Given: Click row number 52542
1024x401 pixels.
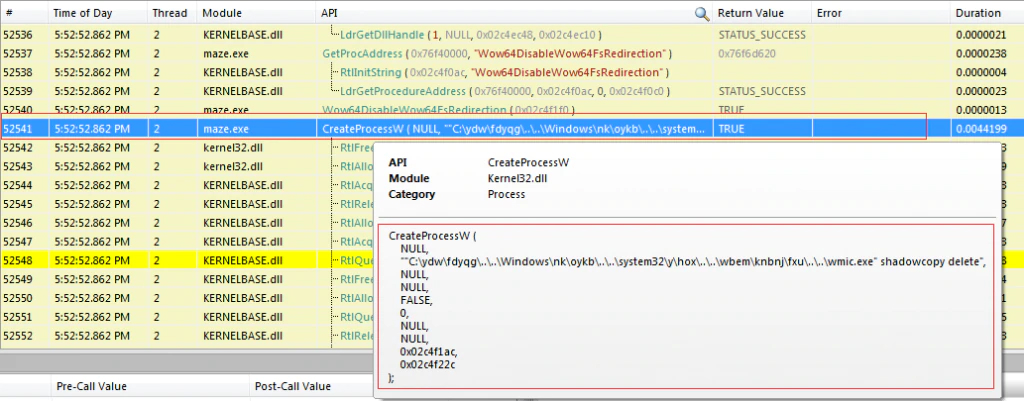Looking at the screenshot, I should 16,148.
